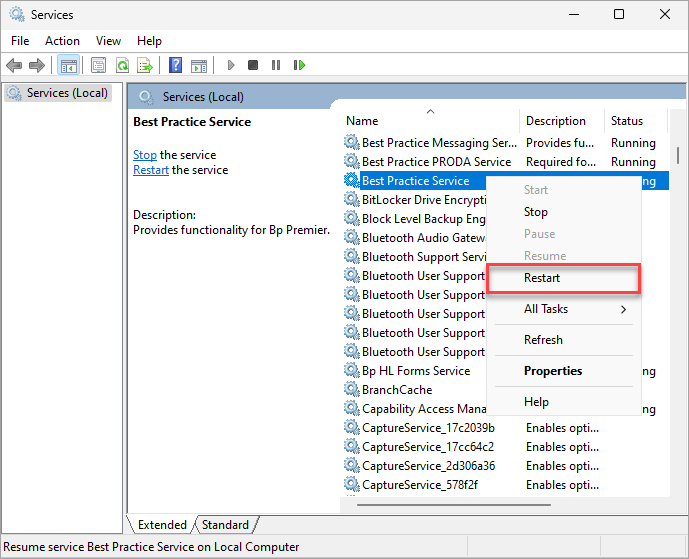
Task: Click gear icon beside Capability Access Manager
Action: click(352, 408)
